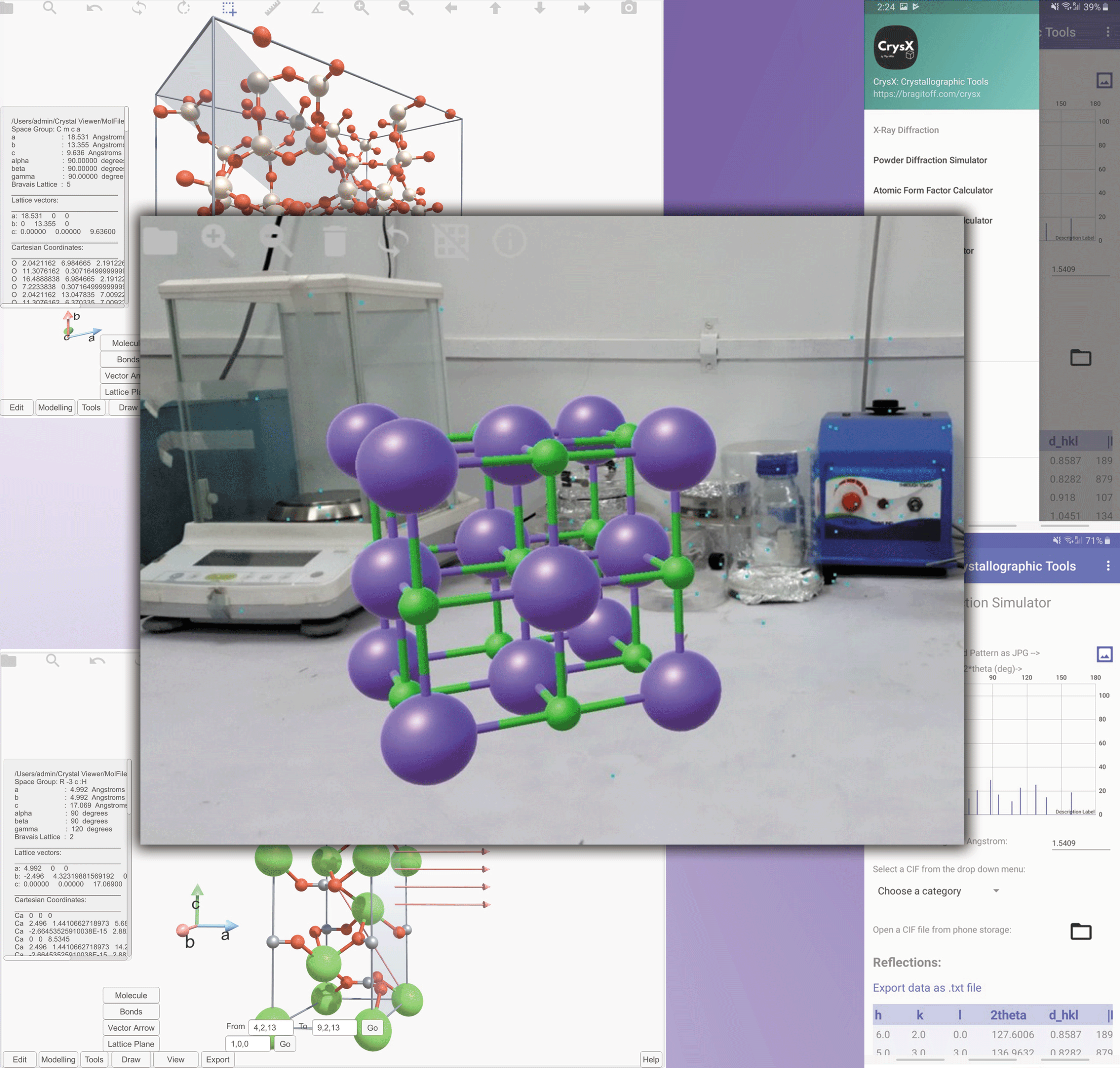Select the angle measurement tool
This screenshot has width=1120, height=1068.
click(317, 8)
